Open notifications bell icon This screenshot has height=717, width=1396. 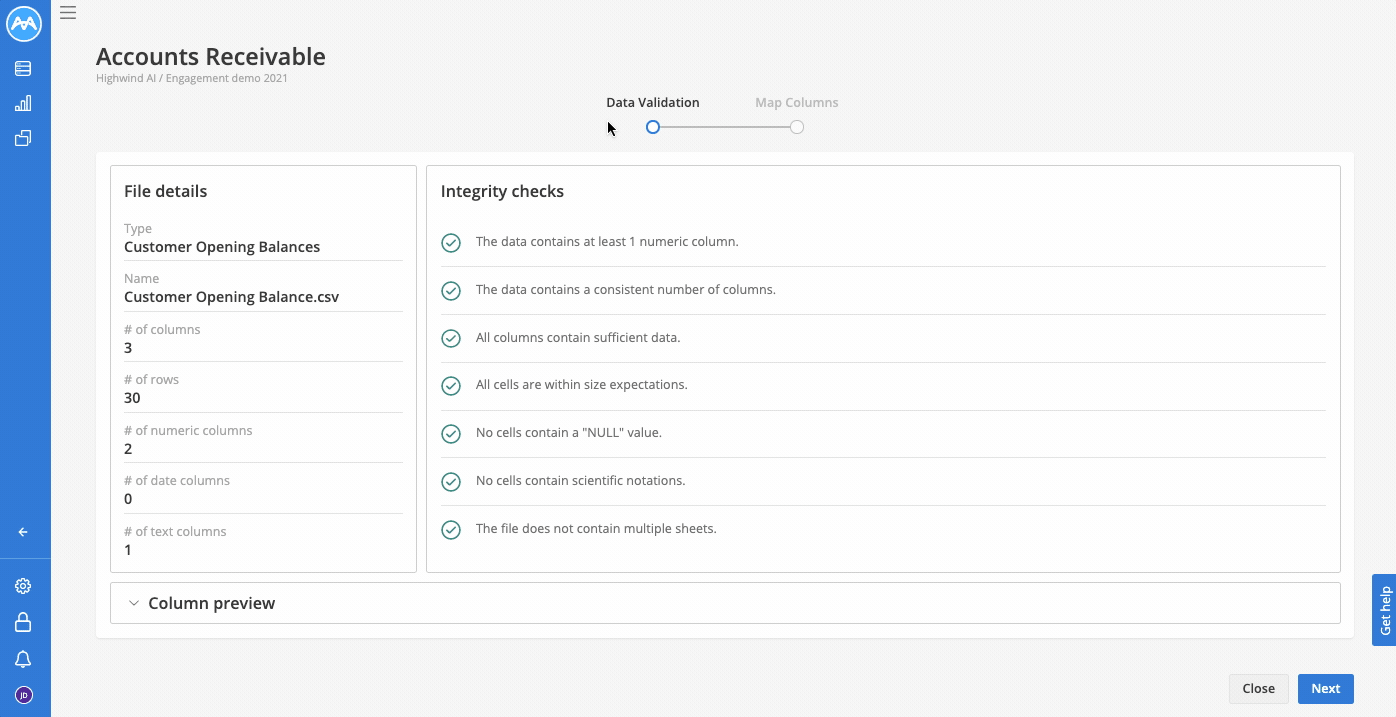click(23, 659)
